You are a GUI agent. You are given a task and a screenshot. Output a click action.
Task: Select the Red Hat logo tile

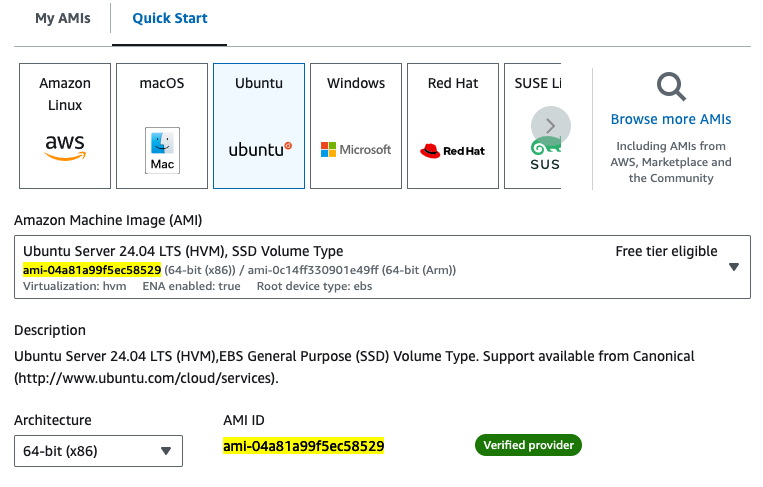click(453, 126)
